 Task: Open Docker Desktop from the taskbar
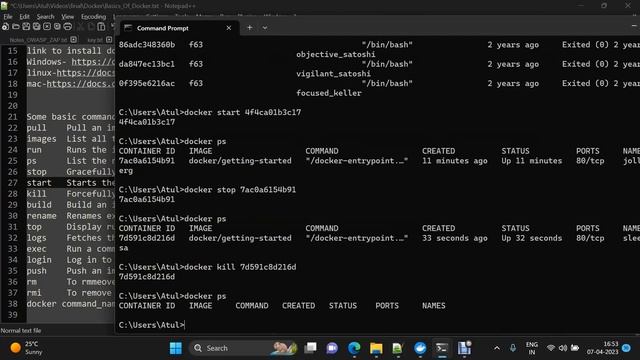[420, 348]
